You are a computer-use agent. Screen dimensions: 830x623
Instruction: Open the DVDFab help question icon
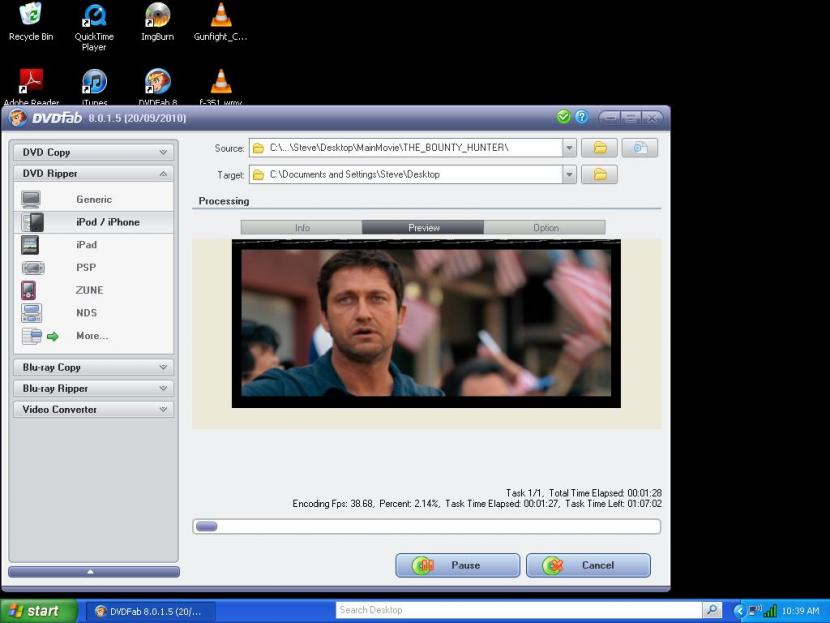click(x=581, y=117)
